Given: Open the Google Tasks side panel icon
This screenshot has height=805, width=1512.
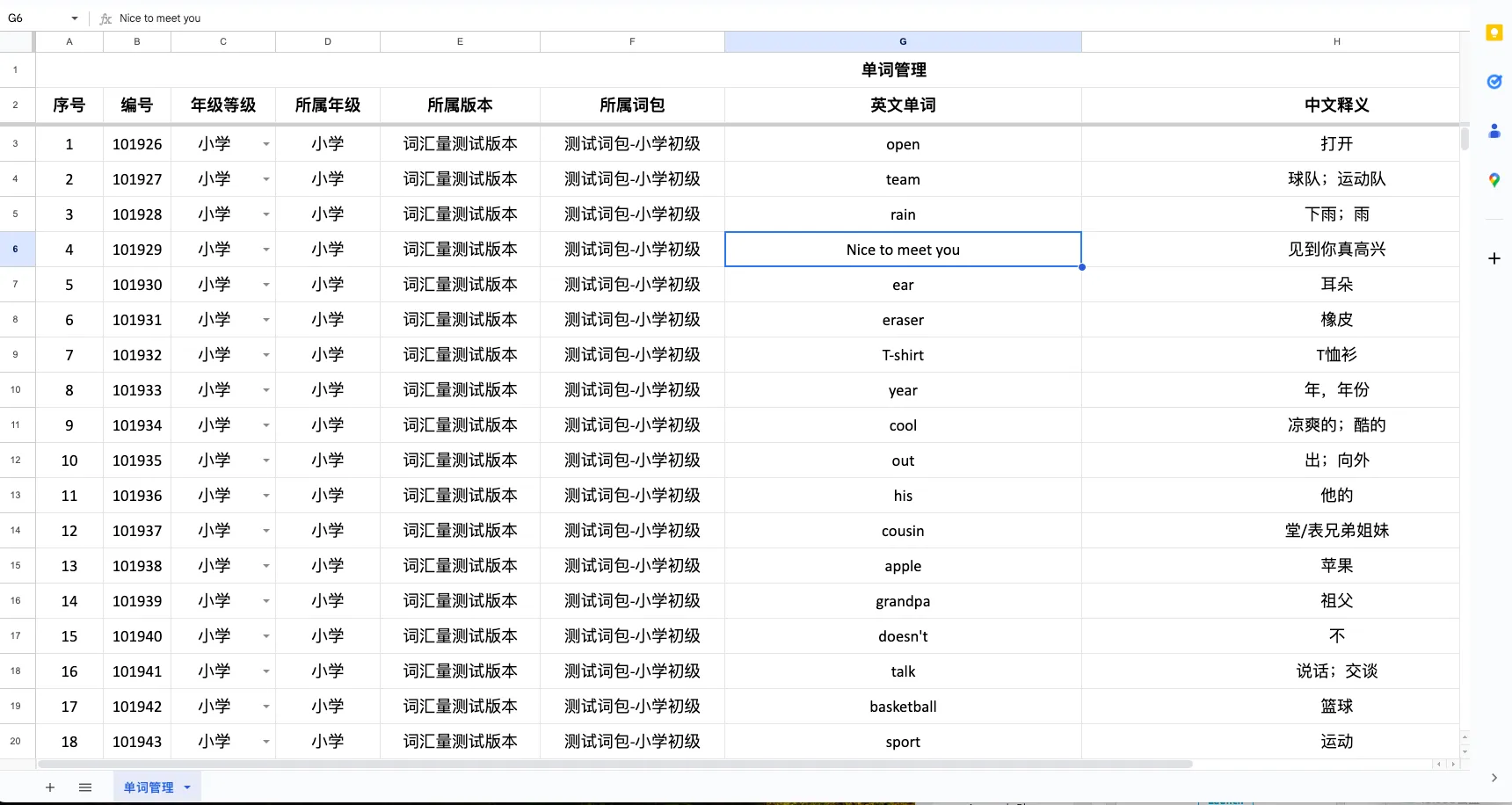Looking at the screenshot, I should coord(1494,82).
